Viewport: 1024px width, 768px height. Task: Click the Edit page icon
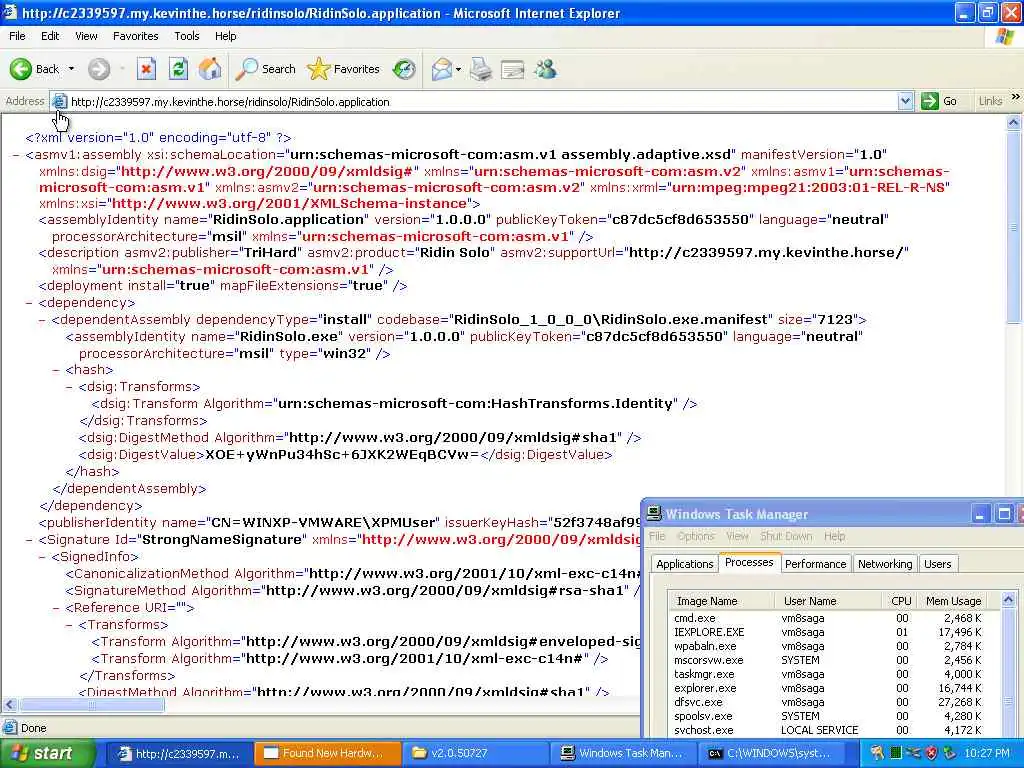point(513,69)
